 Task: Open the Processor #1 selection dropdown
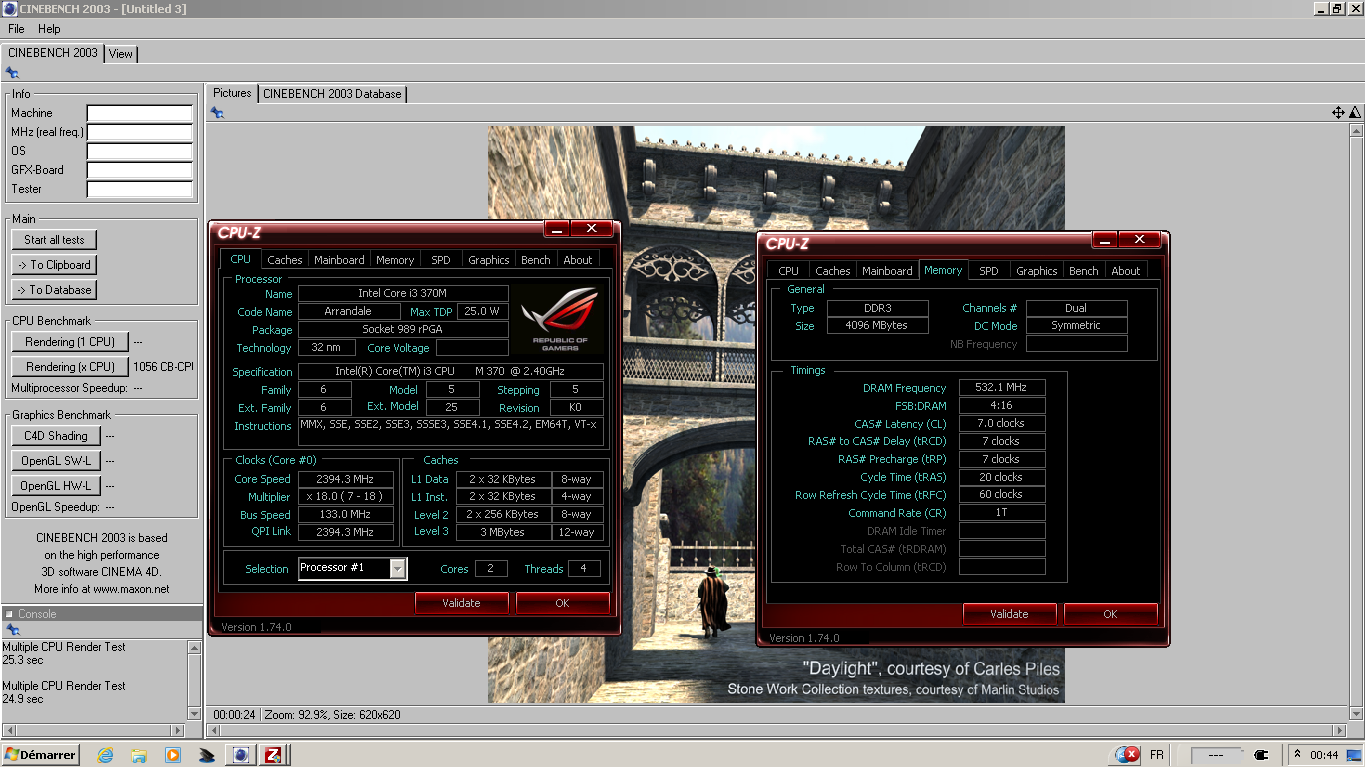[x=353, y=568]
